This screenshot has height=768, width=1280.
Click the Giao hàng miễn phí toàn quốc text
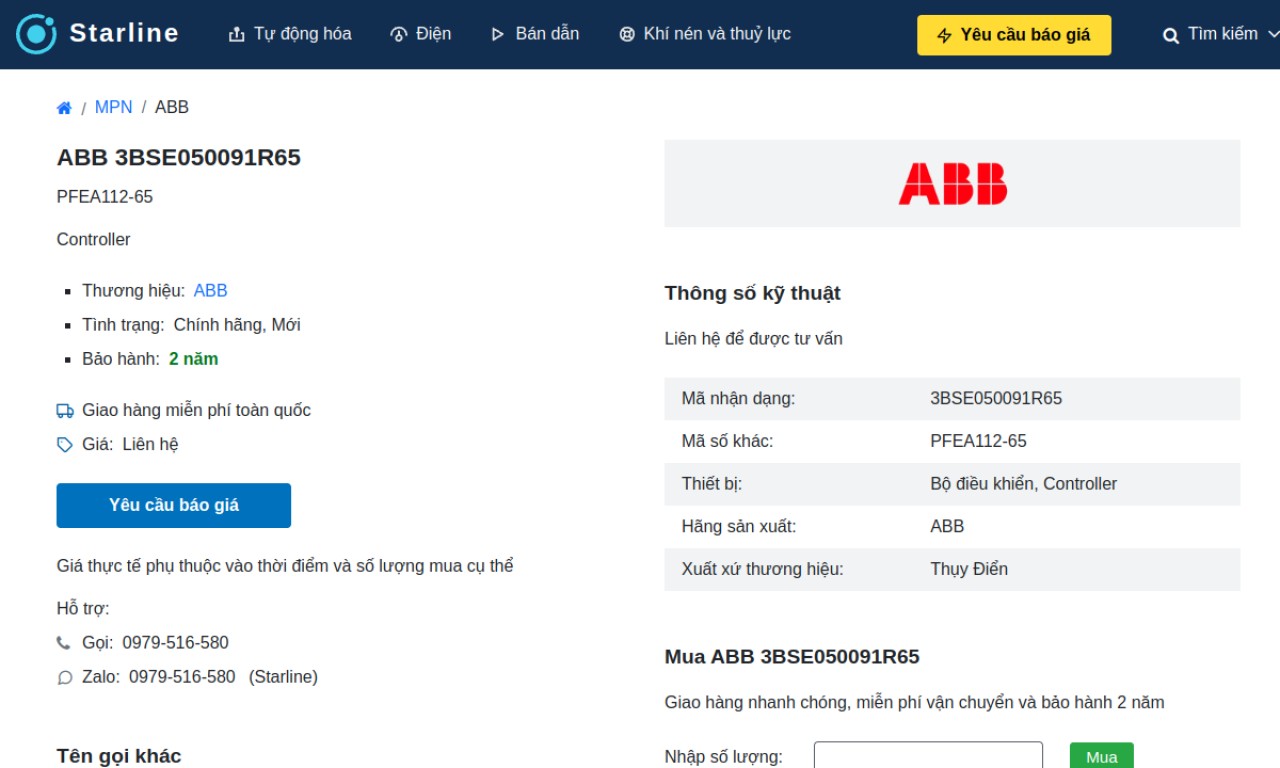tap(196, 410)
